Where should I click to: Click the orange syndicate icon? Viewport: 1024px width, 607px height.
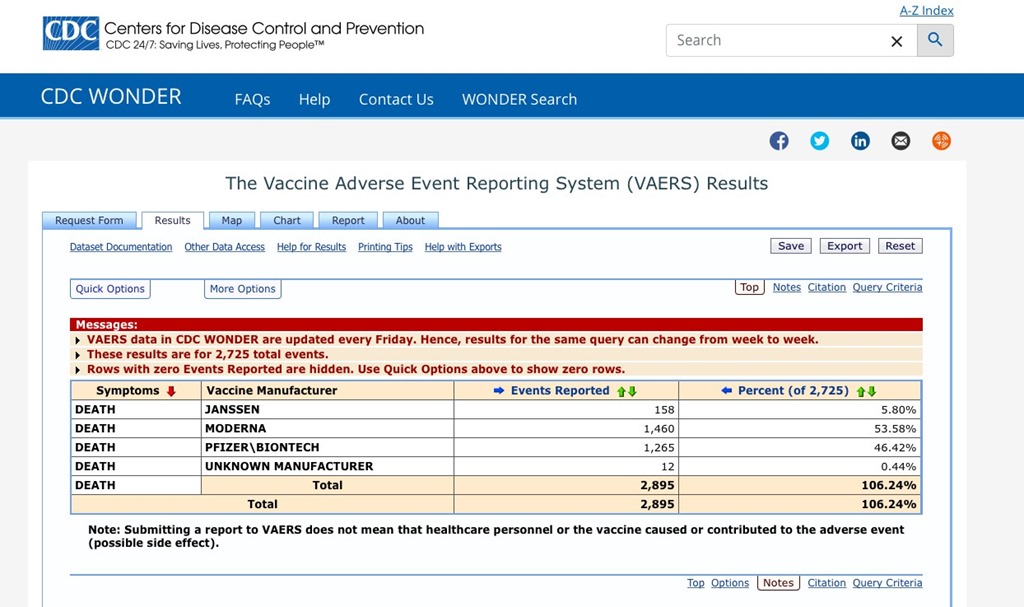pos(941,140)
